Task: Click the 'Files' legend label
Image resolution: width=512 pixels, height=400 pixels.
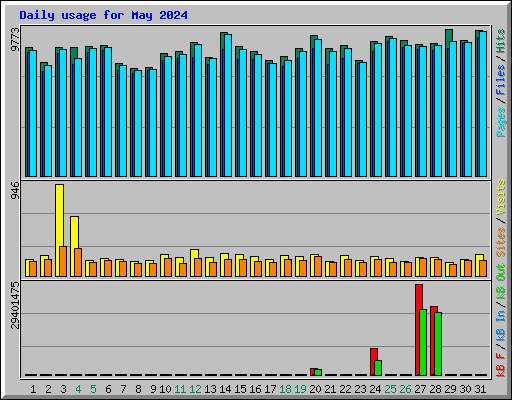Action: tap(501, 80)
